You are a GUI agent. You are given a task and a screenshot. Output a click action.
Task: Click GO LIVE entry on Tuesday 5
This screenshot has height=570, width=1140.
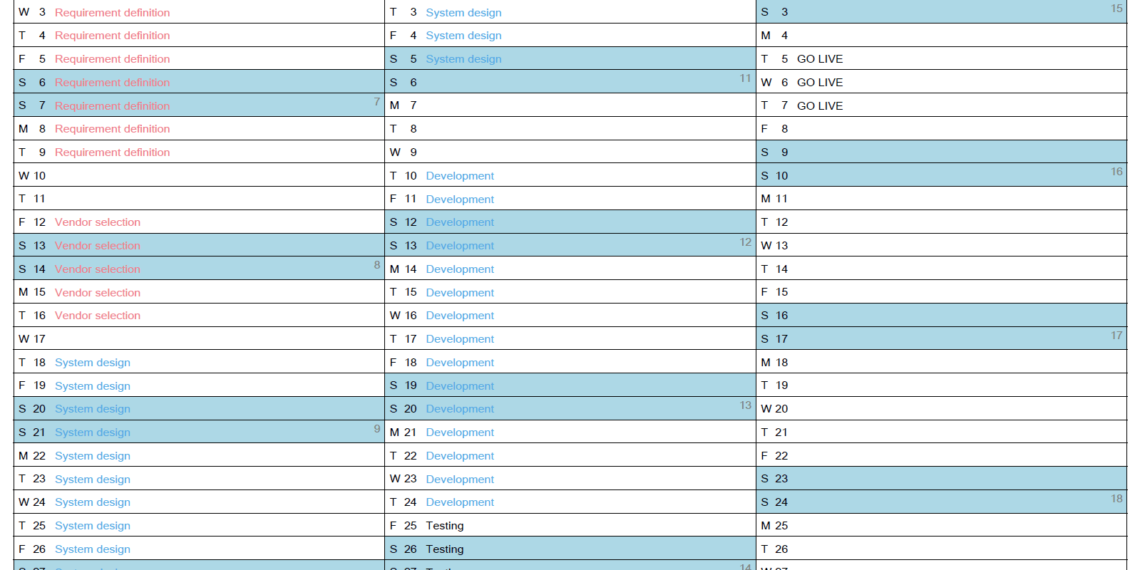pos(819,59)
